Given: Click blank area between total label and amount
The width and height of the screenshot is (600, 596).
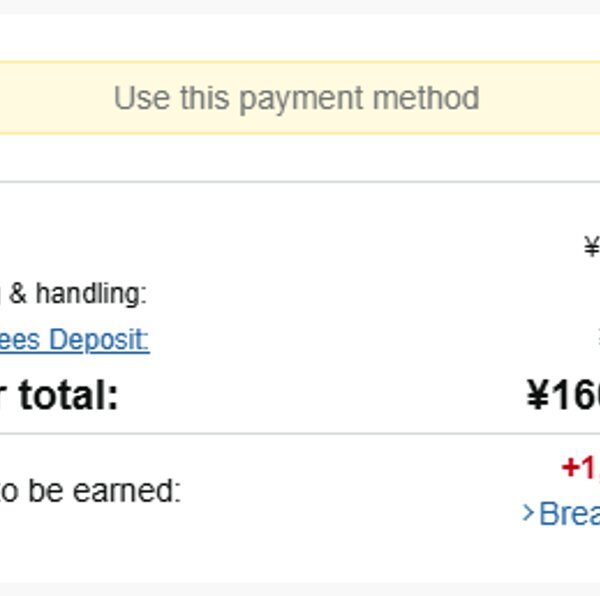Looking at the screenshot, I should (320, 396).
